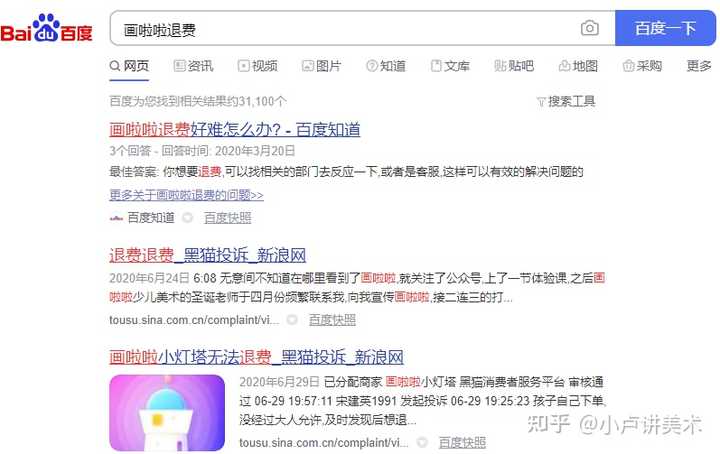The image size is (720, 454).
Task: Switch to the 资讯 tab
Action: pyautogui.click(x=194, y=66)
